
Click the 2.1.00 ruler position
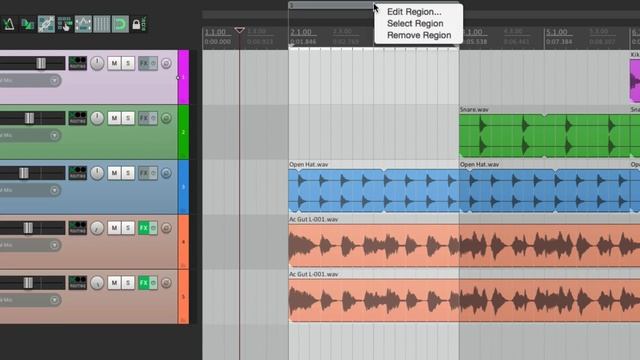click(x=301, y=32)
